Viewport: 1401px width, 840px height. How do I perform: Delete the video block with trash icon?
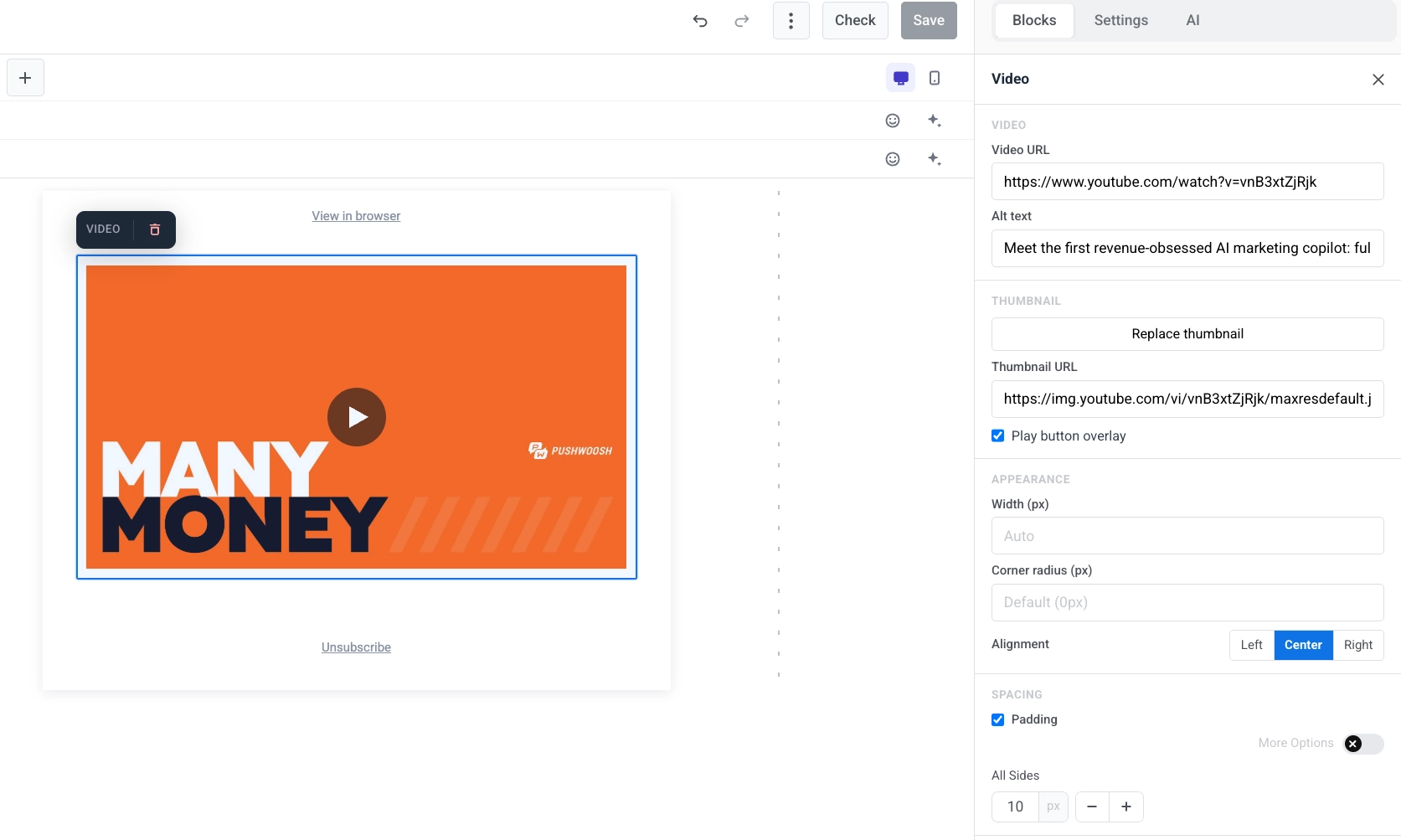click(155, 229)
